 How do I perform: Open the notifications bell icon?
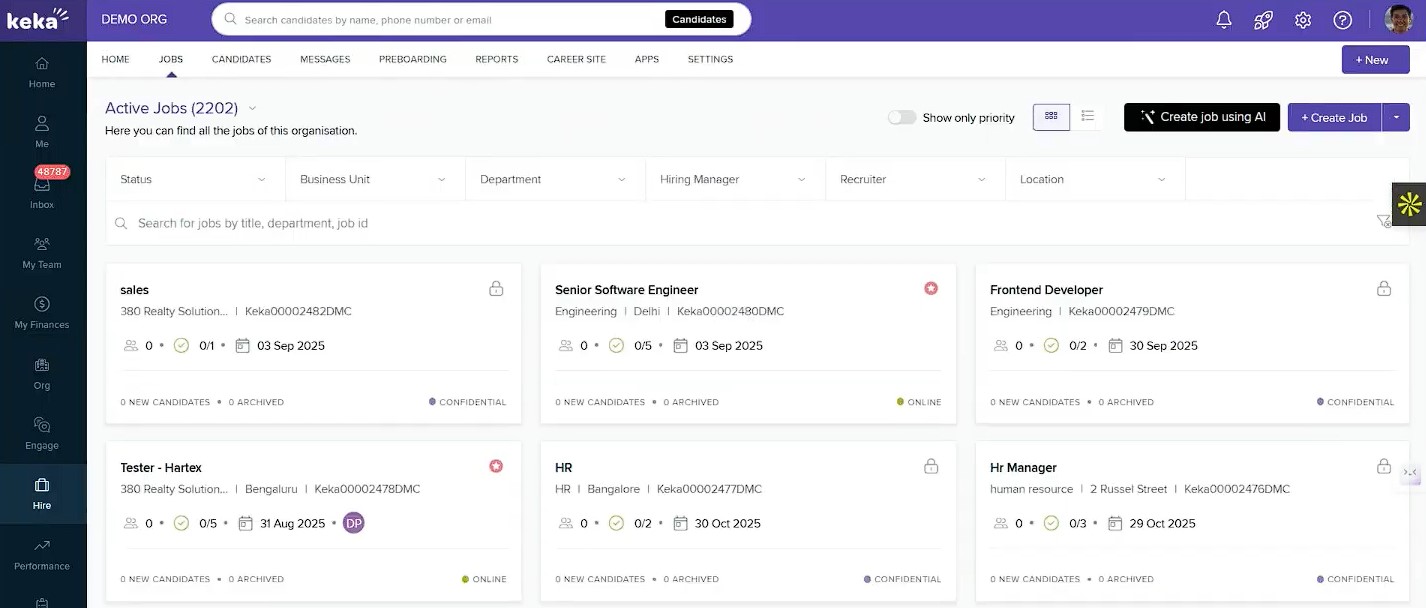(x=1224, y=20)
